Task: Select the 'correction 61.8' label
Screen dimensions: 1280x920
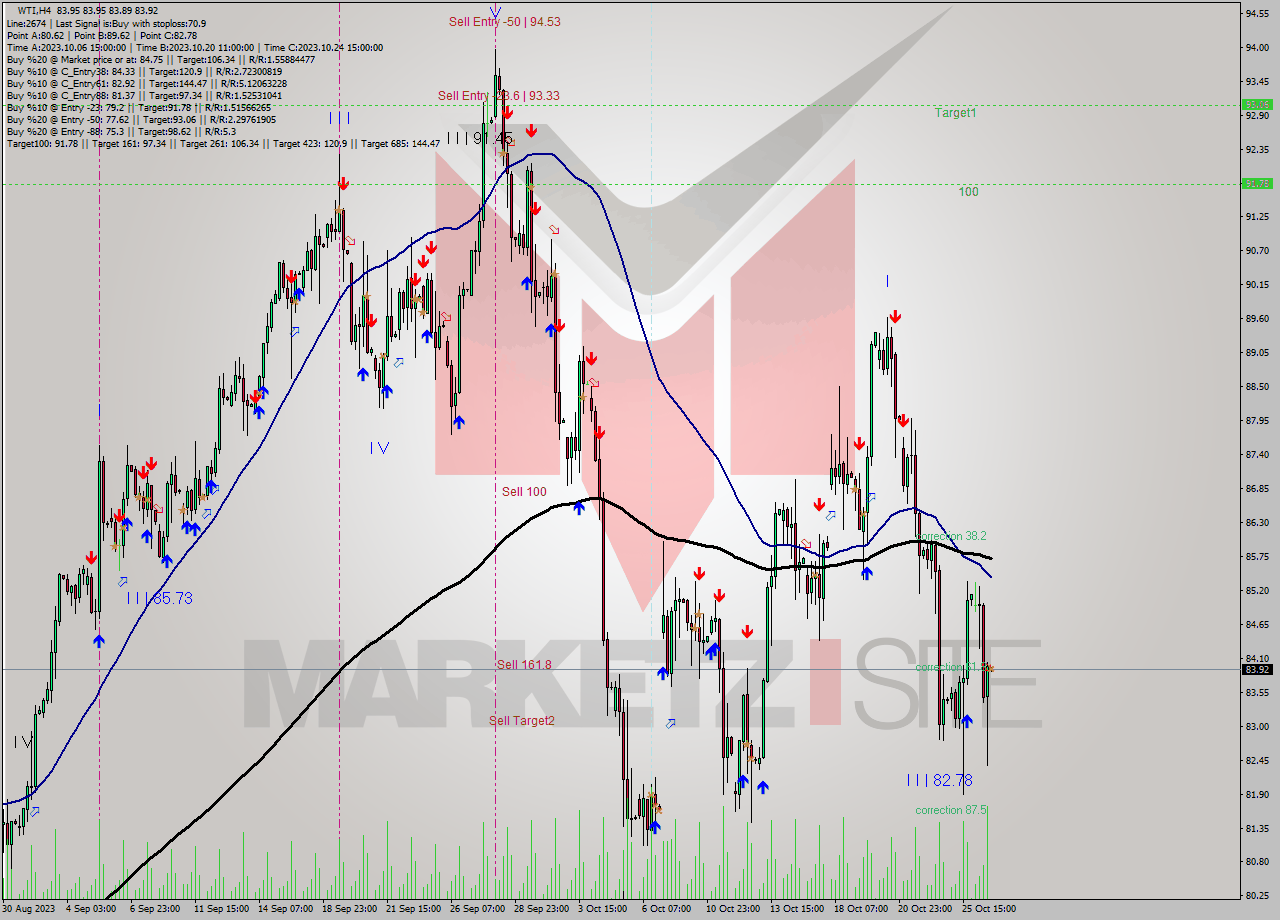Action: click(x=951, y=667)
